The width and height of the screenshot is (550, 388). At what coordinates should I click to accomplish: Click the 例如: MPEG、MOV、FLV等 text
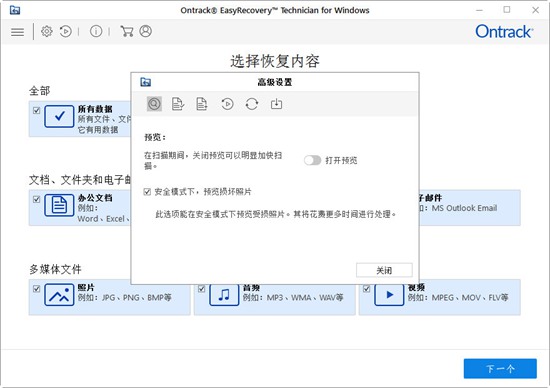[x=458, y=297]
